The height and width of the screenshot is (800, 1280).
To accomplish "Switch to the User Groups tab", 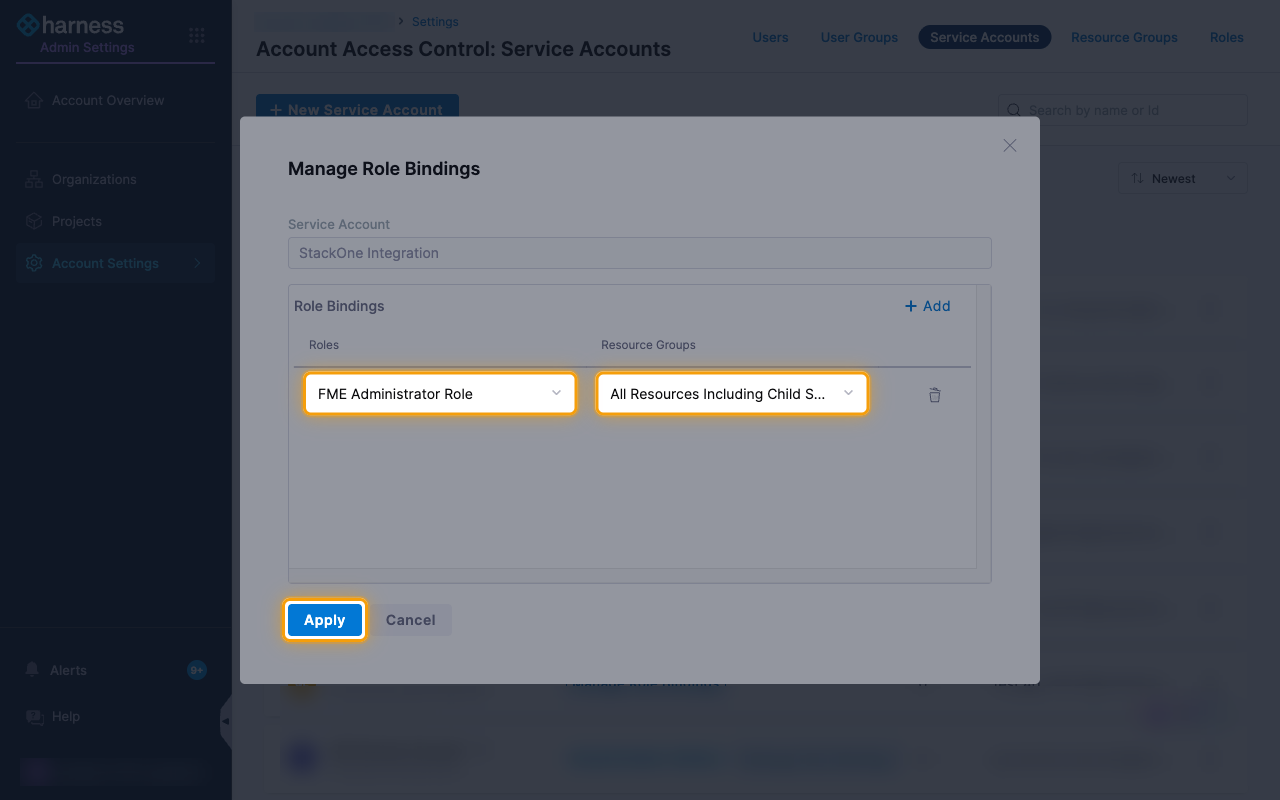I will tap(859, 38).
